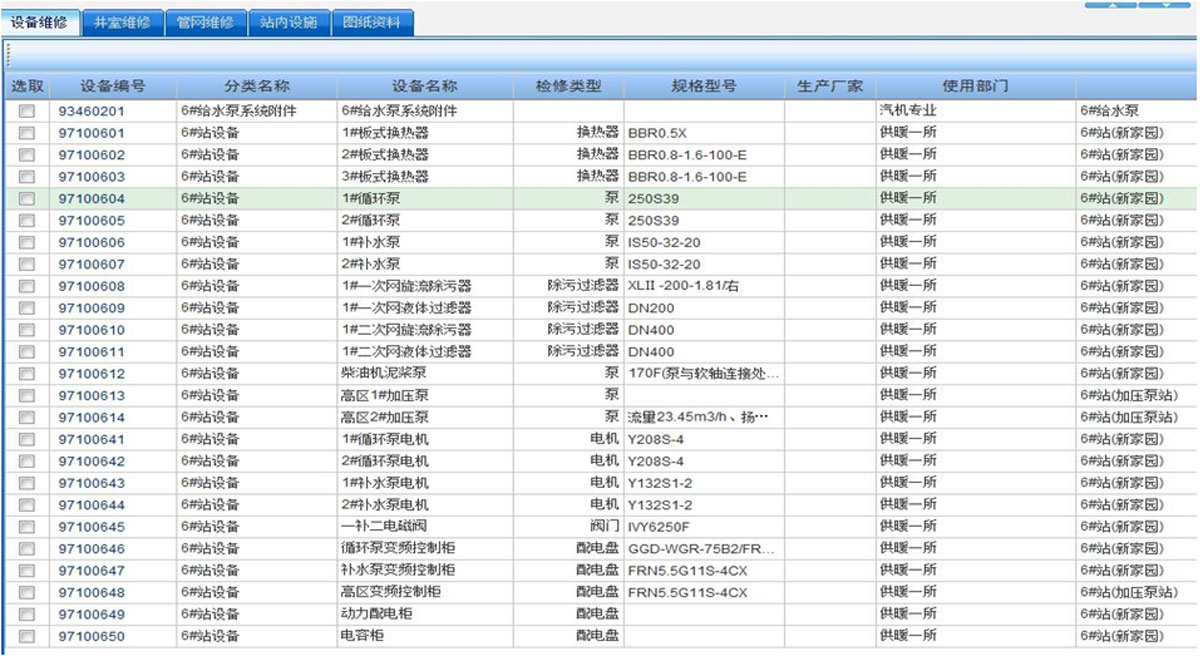Image resolution: width=1200 pixels, height=656 pixels.
Task: Check the box for device 97100603
Action: [x=27, y=177]
